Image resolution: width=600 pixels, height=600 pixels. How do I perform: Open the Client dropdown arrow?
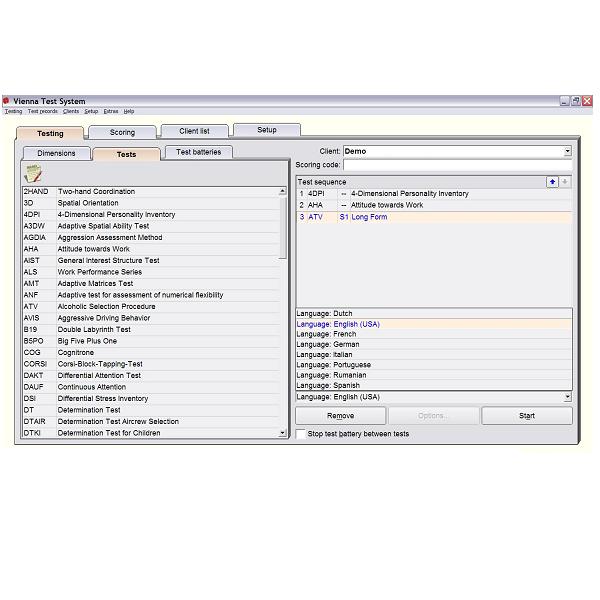tap(567, 152)
